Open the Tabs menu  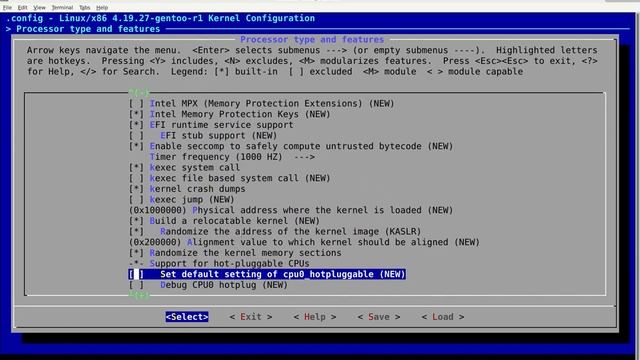(84, 7)
